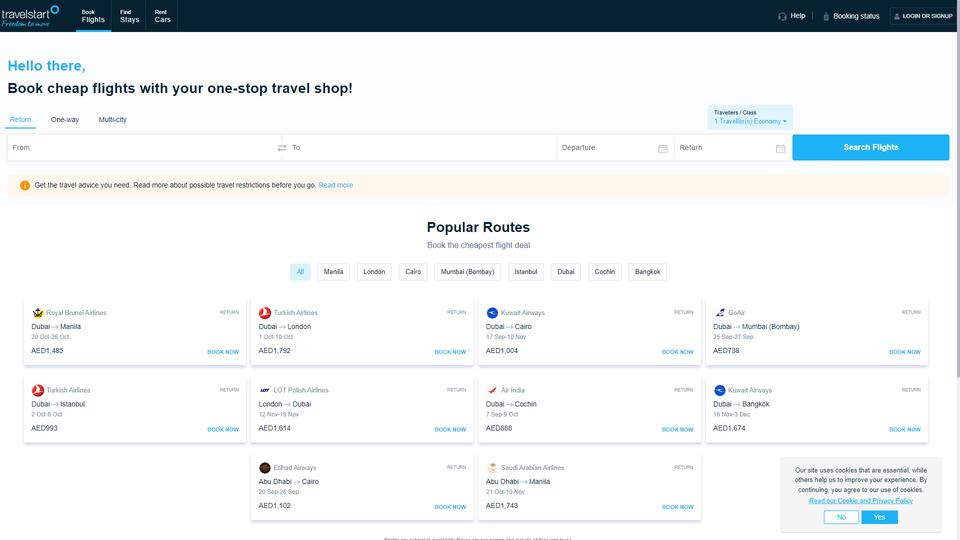Filter popular routes by Bangkok
960x540 pixels.
(x=647, y=272)
